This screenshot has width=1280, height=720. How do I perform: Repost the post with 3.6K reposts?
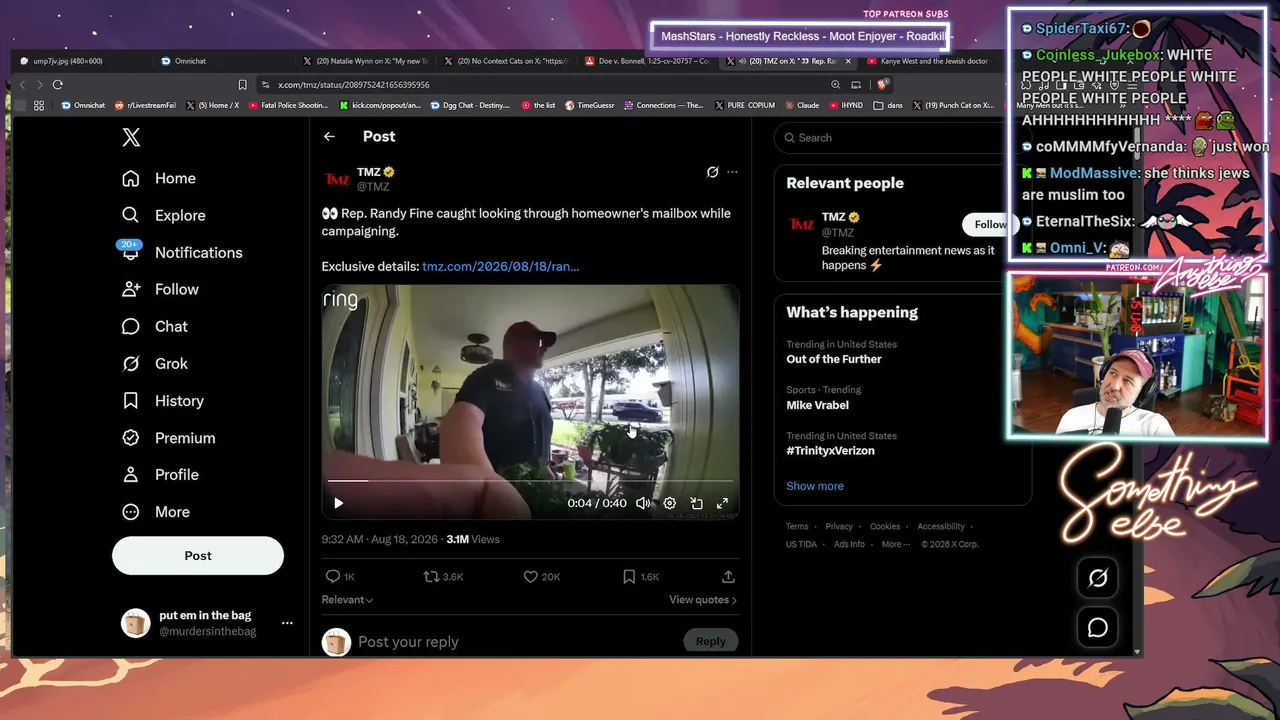pyautogui.click(x=443, y=576)
